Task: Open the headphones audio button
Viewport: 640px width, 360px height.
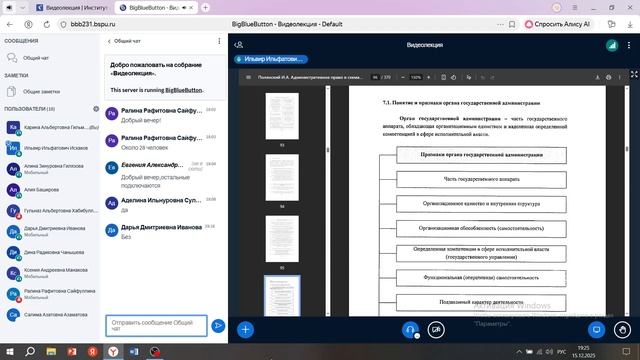Action: [x=410, y=329]
